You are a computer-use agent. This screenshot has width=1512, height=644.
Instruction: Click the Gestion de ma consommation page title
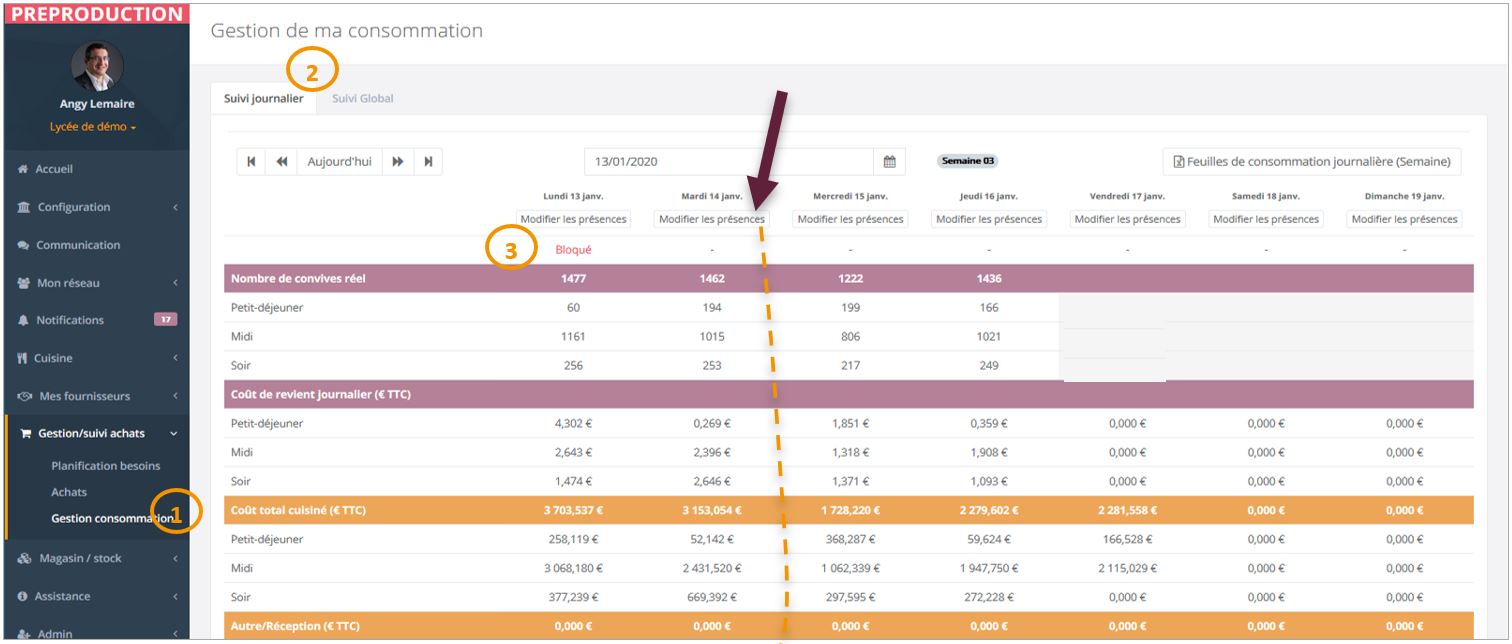pyautogui.click(x=347, y=31)
